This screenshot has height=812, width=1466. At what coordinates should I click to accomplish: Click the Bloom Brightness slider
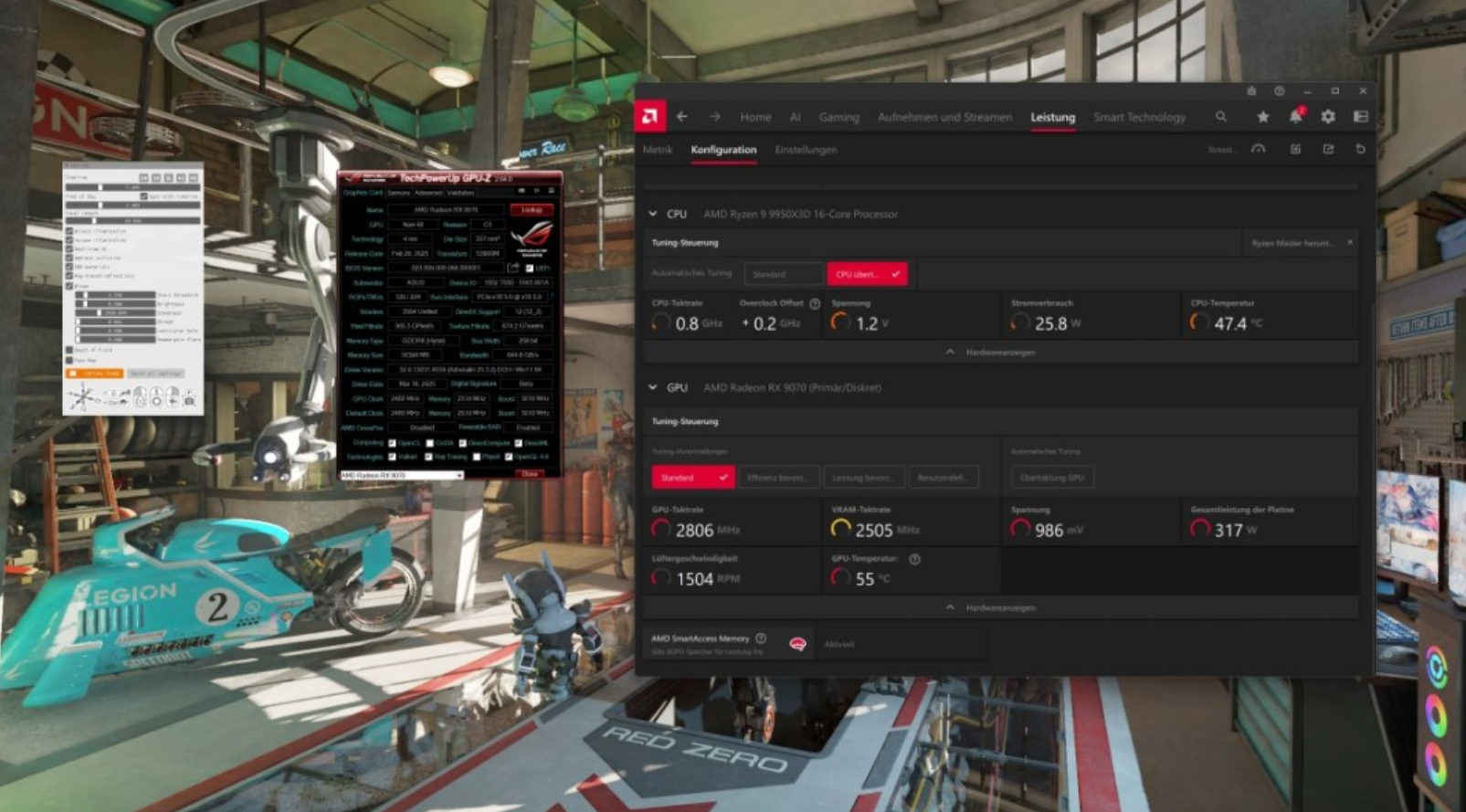[115, 304]
